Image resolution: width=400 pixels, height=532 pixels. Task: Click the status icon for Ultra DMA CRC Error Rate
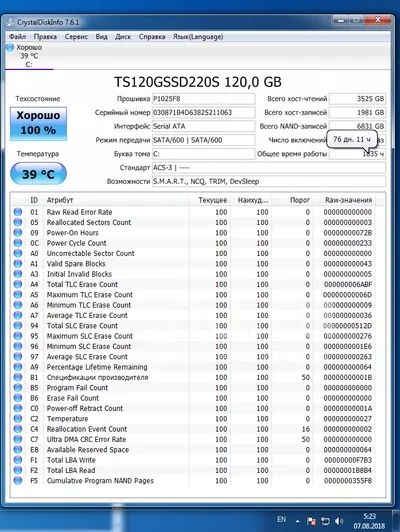click(x=18, y=439)
